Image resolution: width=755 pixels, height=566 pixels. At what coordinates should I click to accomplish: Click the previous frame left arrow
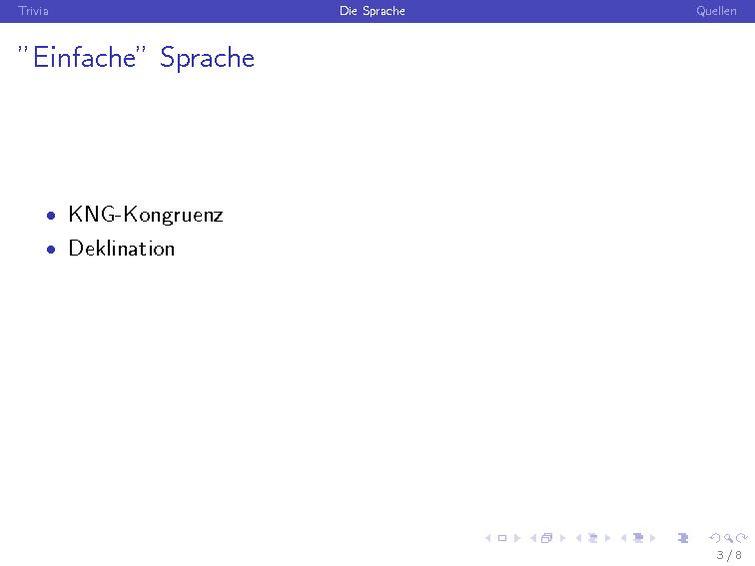click(533, 538)
